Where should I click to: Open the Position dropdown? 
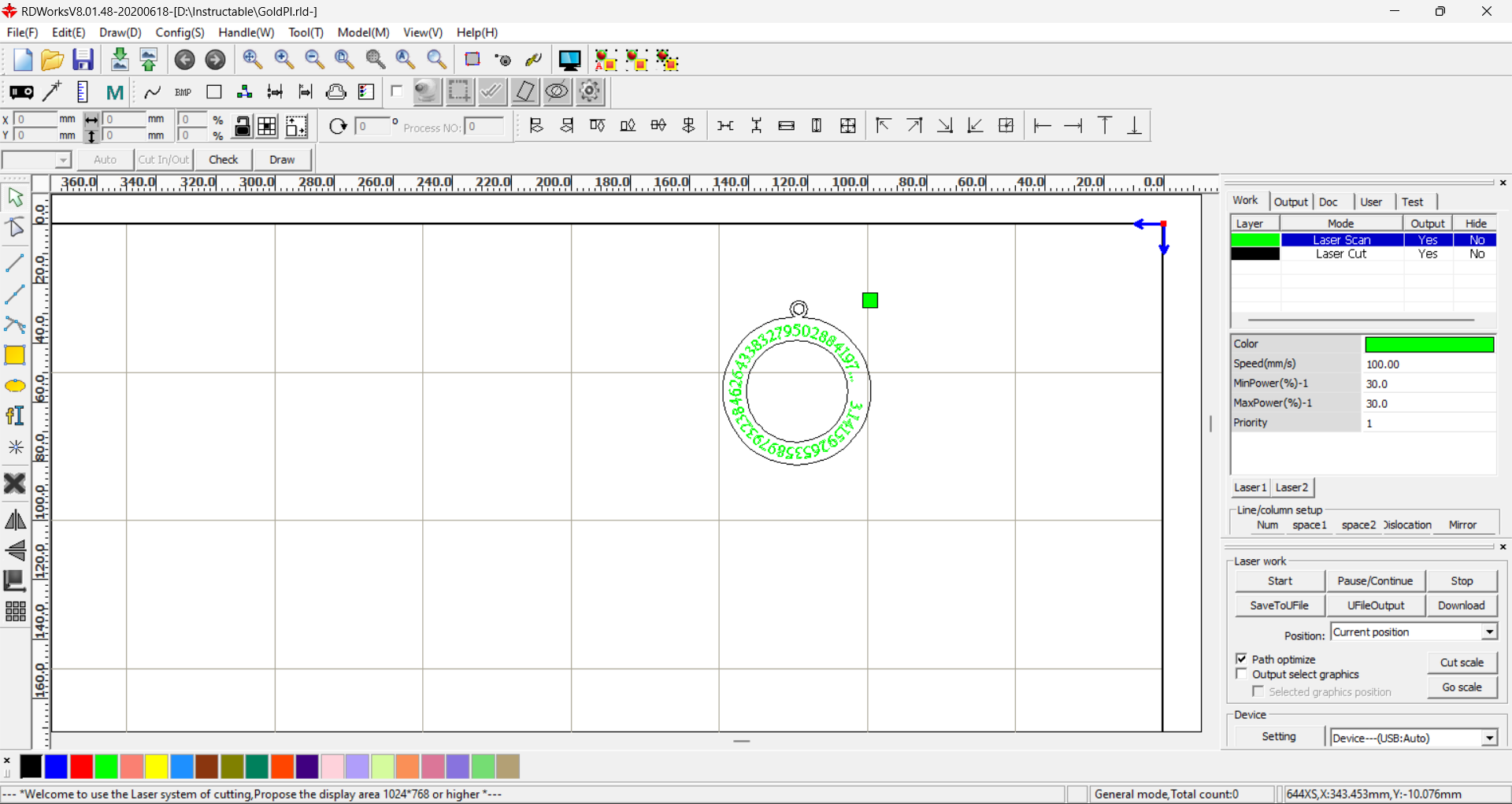point(1489,632)
